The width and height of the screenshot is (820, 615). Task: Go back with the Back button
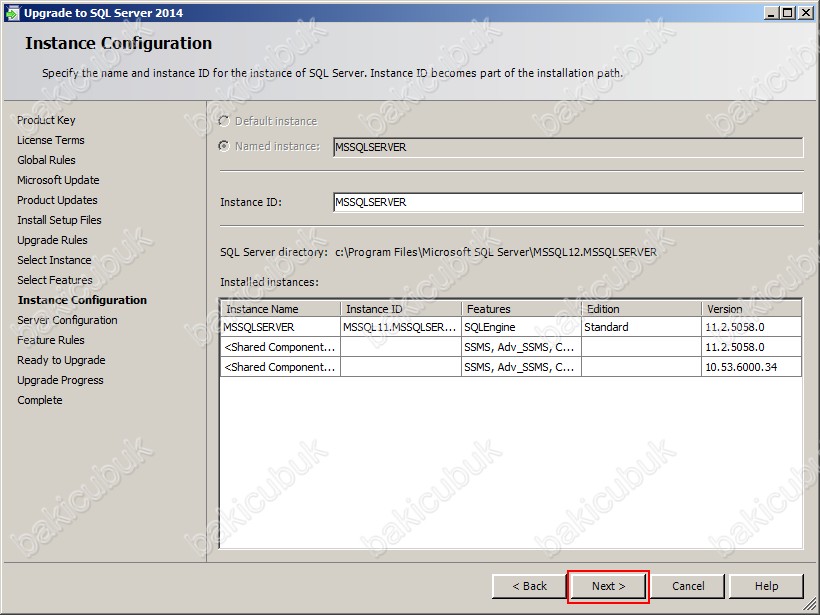coord(529,586)
